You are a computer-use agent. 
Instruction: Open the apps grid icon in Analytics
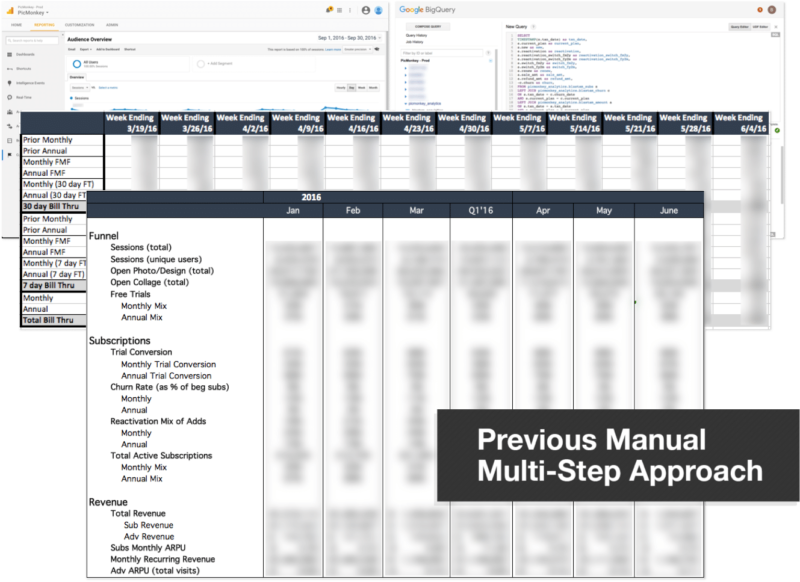pyautogui.click(x=340, y=10)
